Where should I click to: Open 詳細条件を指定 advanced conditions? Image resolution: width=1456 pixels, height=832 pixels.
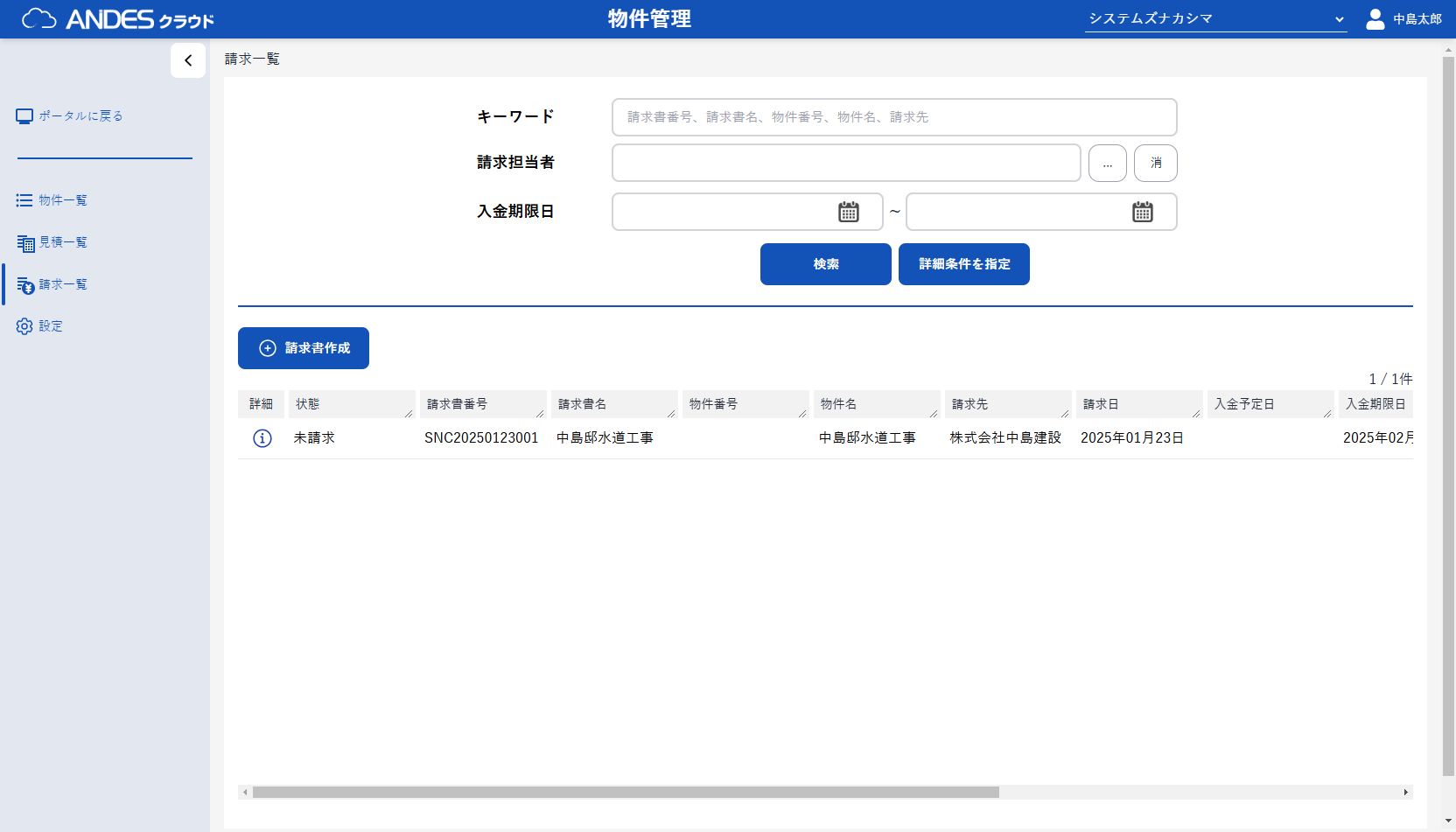click(x=963, y=264)
